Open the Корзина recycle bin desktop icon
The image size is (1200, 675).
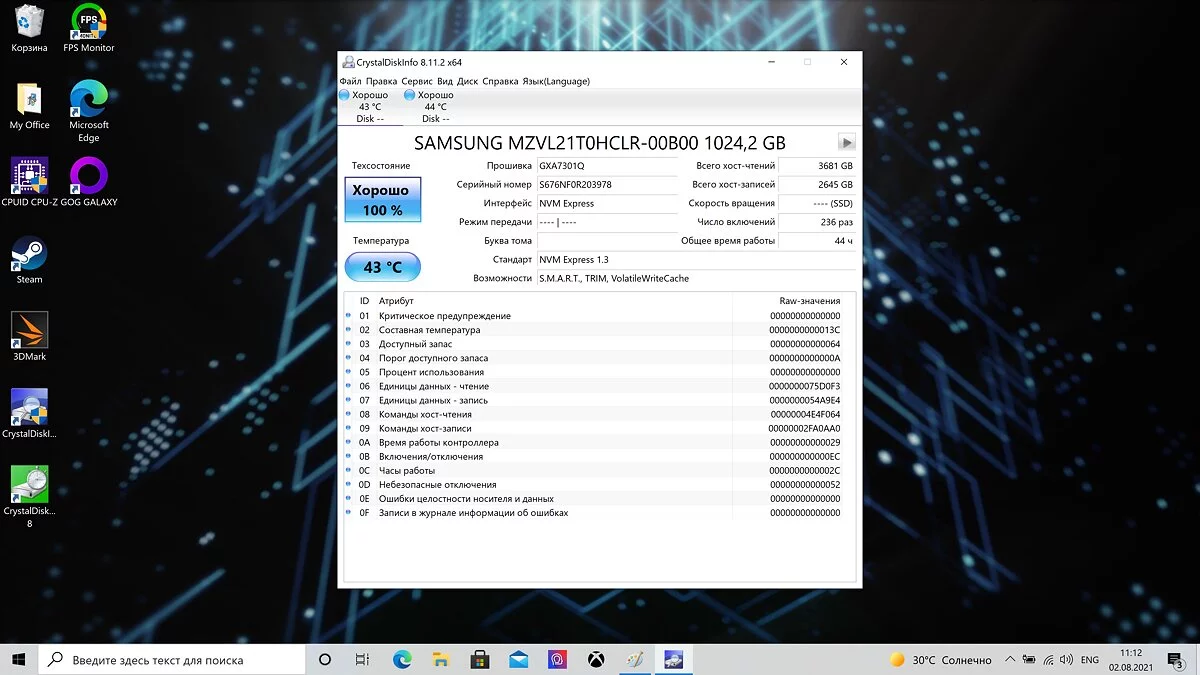coord(29,28)
